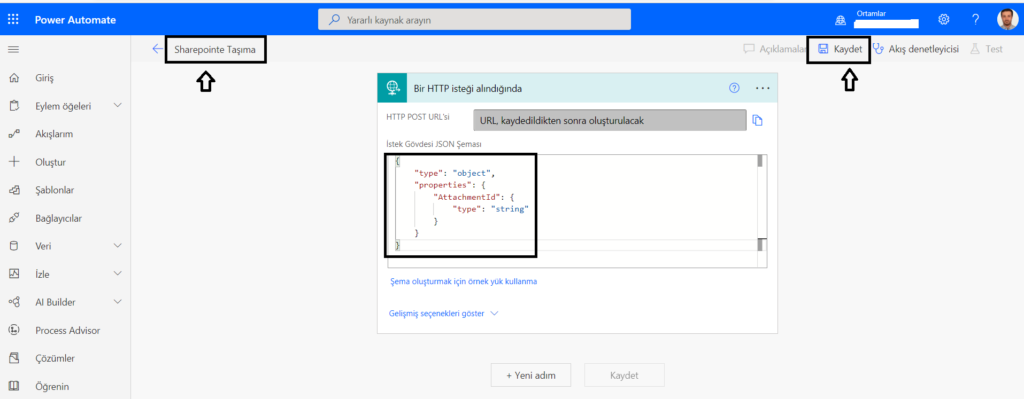This screenshot has width=1024, height=399.
Task: Save the flow with top Kaydet
Action: [840, 49]
